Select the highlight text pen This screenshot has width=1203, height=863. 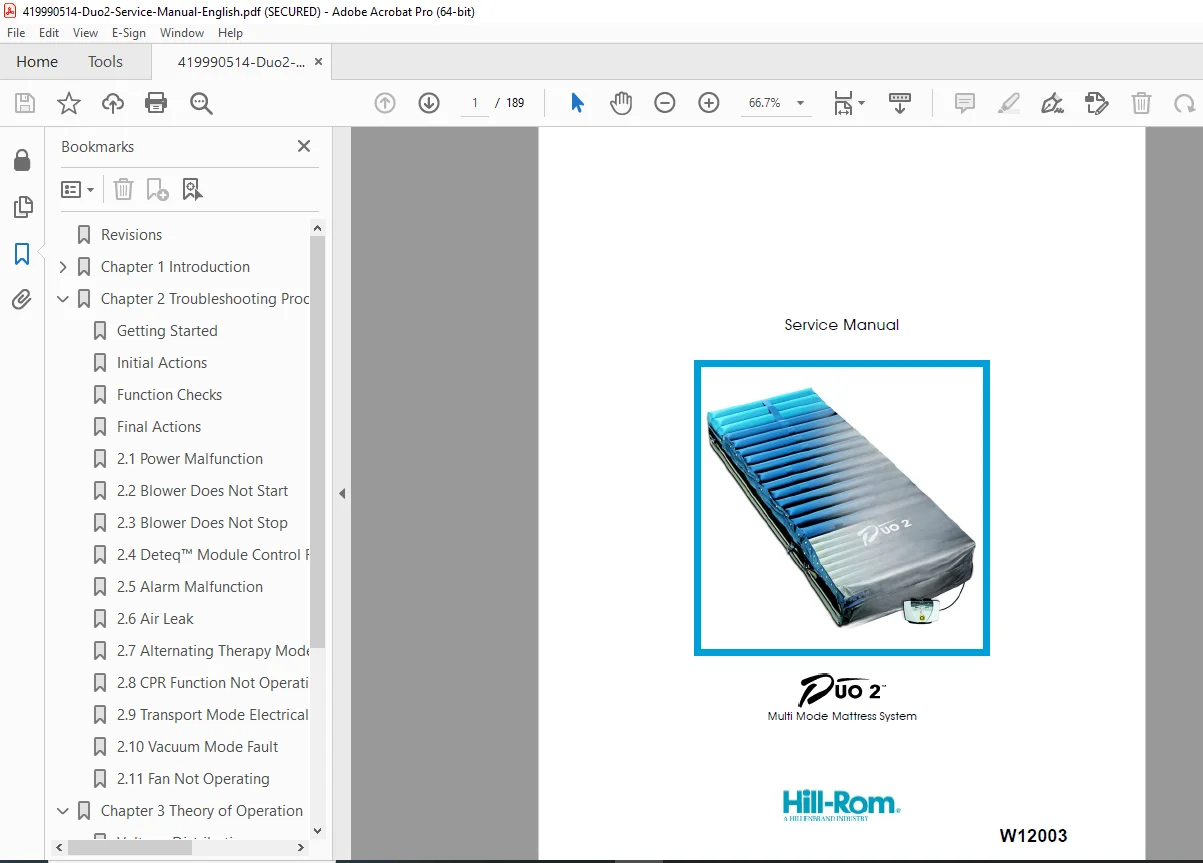[1009, 103]
